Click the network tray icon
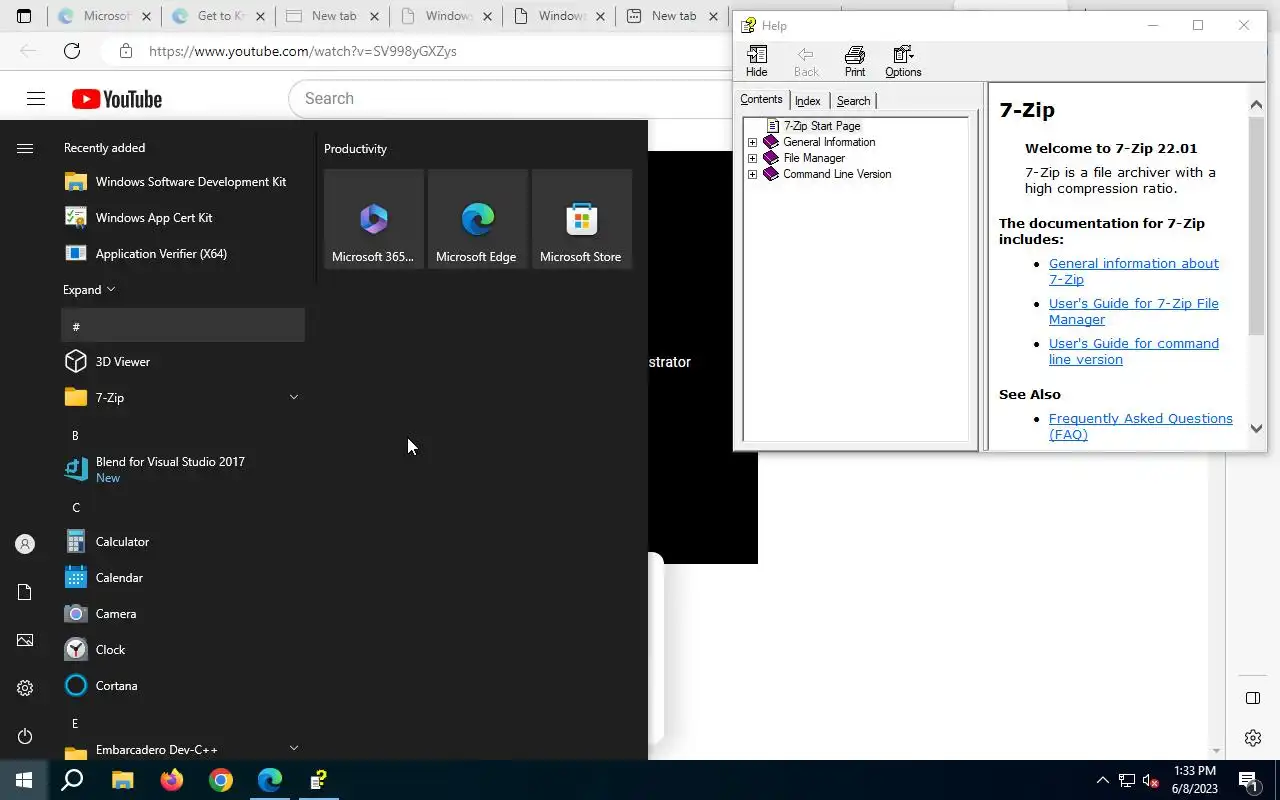This screenshot has height=800, width=1280. click(1127, 780)
